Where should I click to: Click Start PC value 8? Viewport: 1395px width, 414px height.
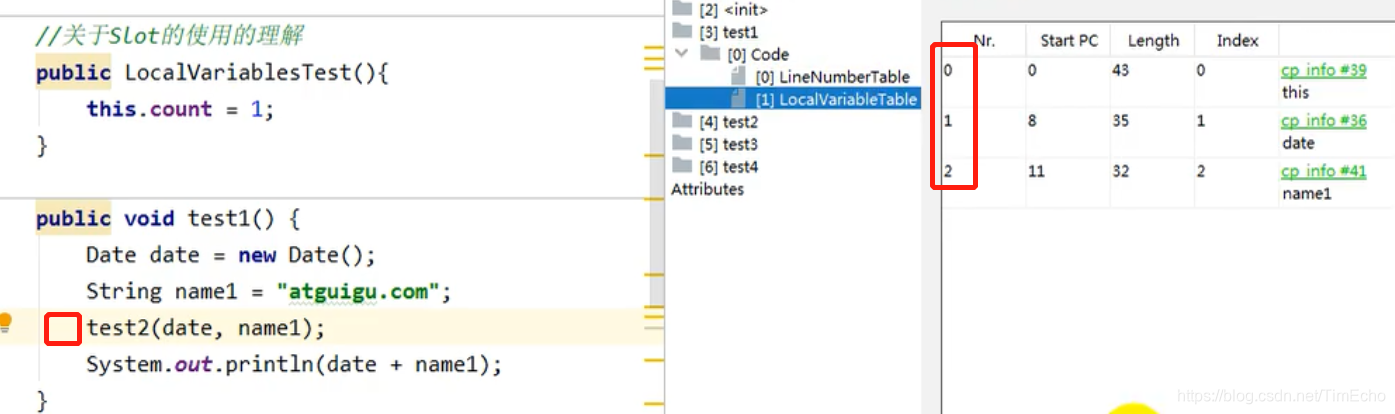[1031, 120]
